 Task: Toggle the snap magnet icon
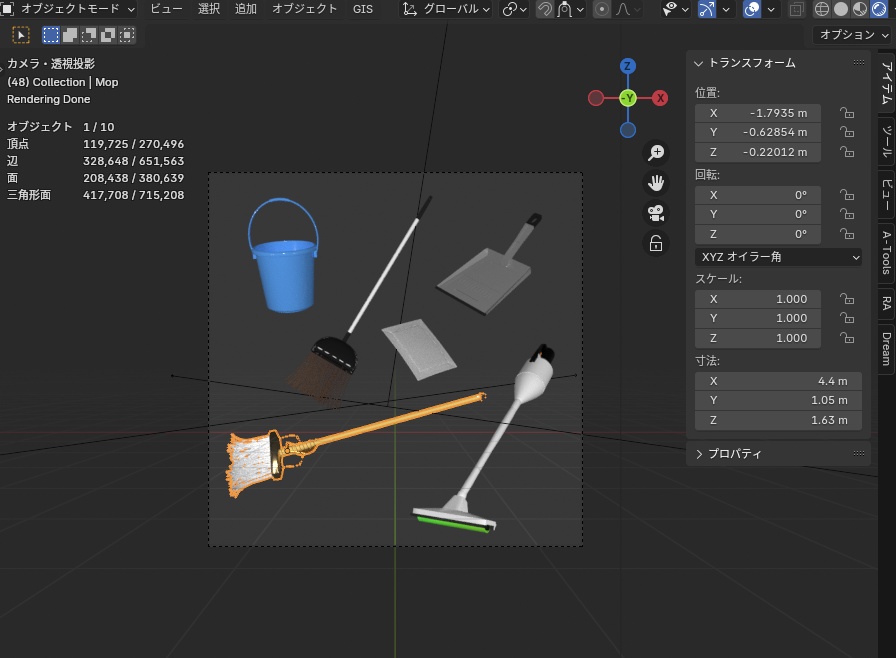coord(545,9)
